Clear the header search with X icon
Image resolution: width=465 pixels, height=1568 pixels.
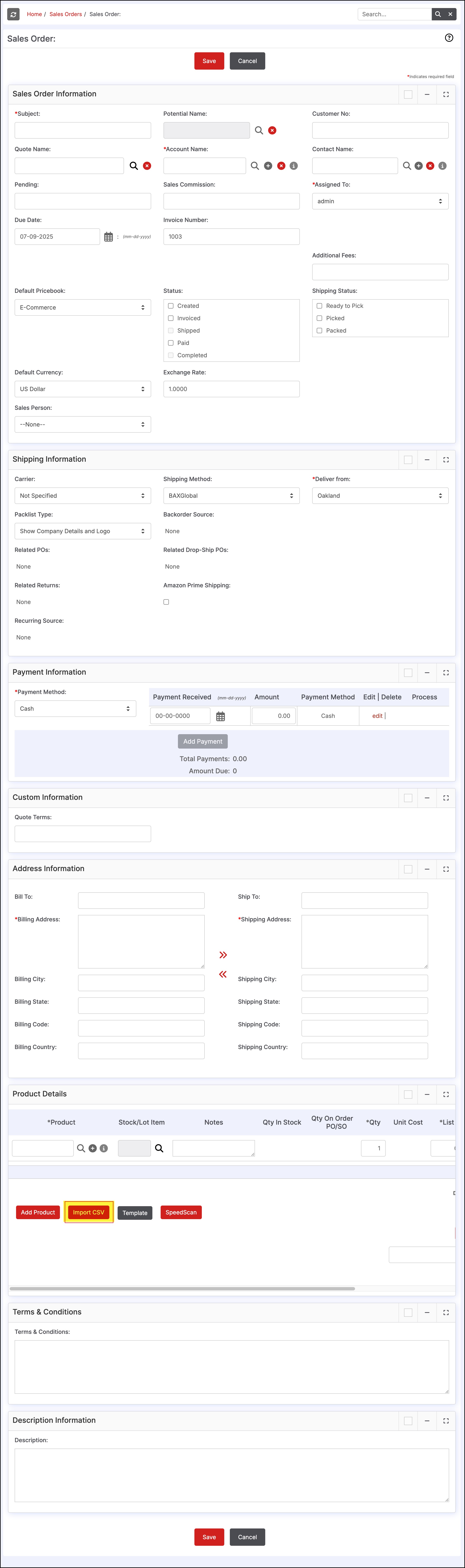pos(450,14)
